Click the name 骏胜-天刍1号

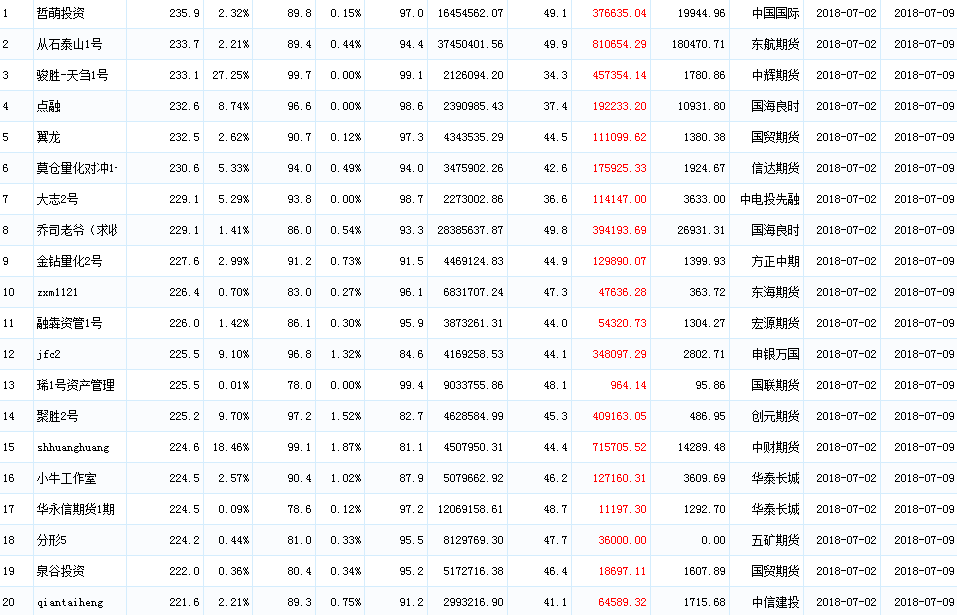pos(72,75)
